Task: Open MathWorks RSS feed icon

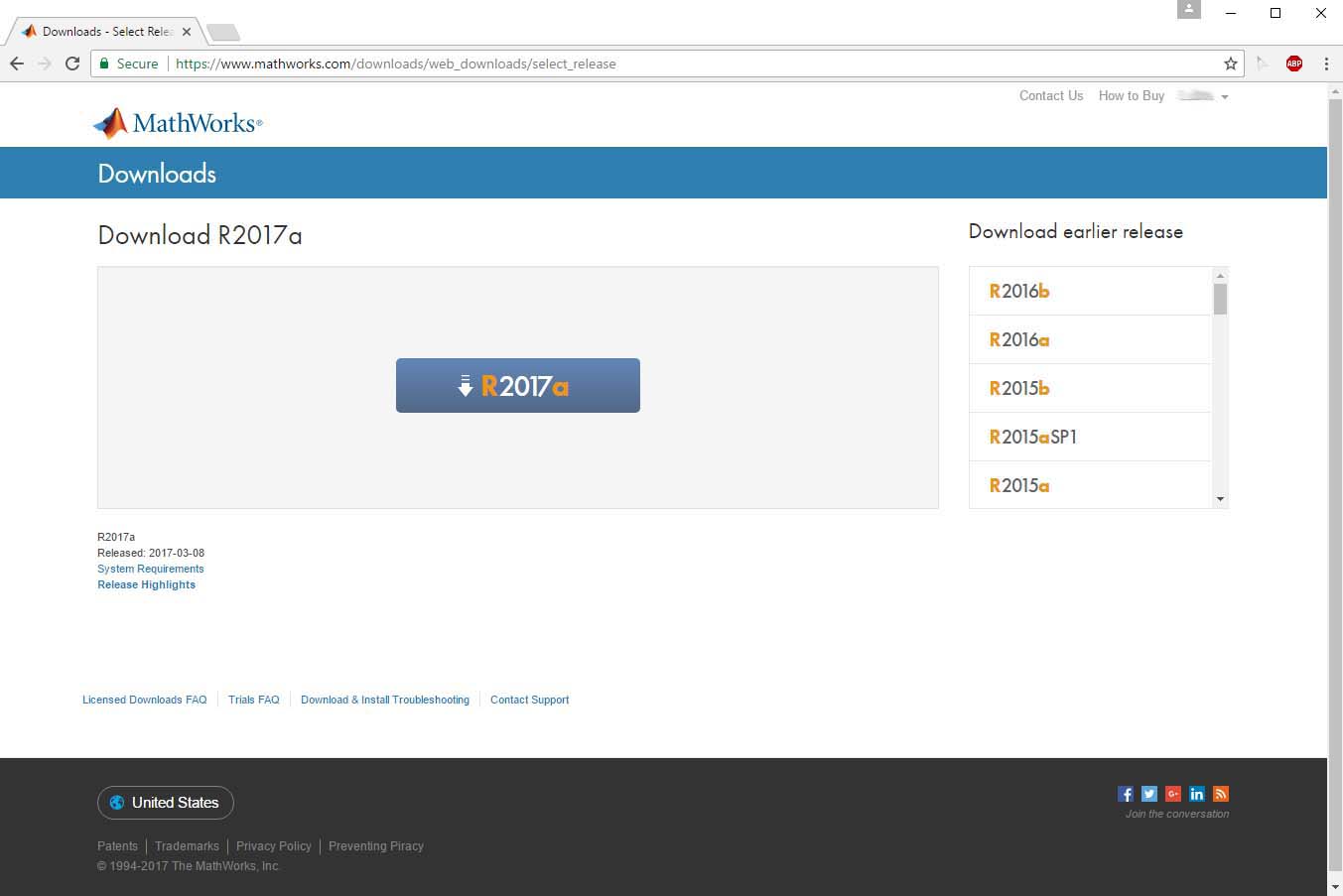Action: pos(1220,794)
